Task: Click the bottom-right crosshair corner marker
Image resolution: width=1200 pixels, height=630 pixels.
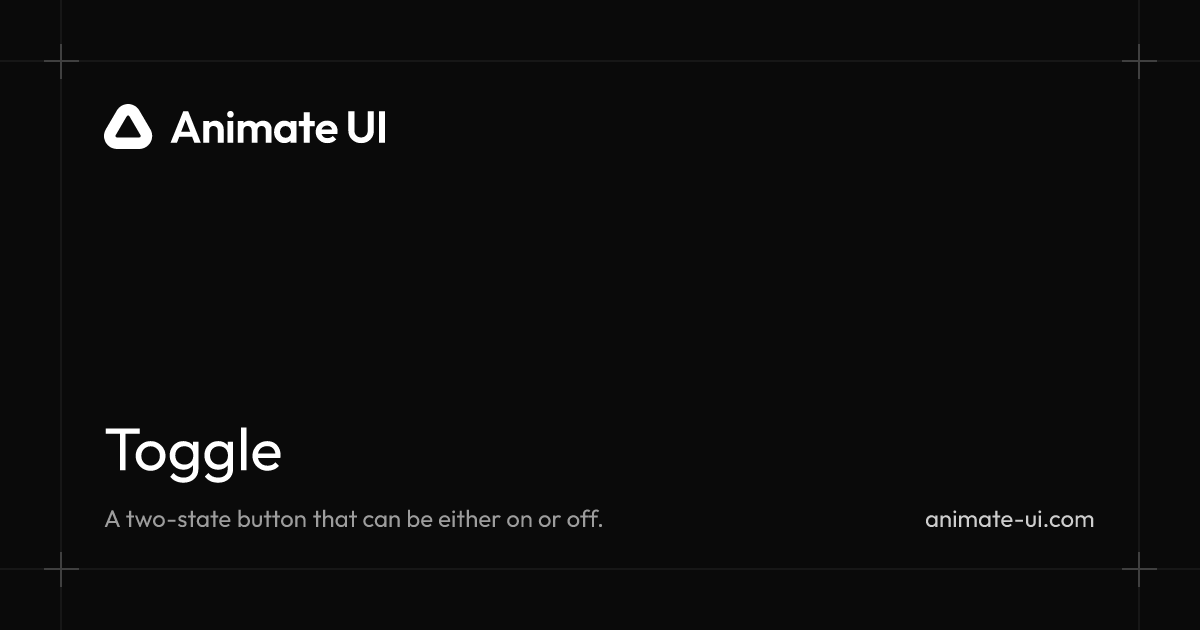Action: pyautogui.click(x=1139, y=569)
